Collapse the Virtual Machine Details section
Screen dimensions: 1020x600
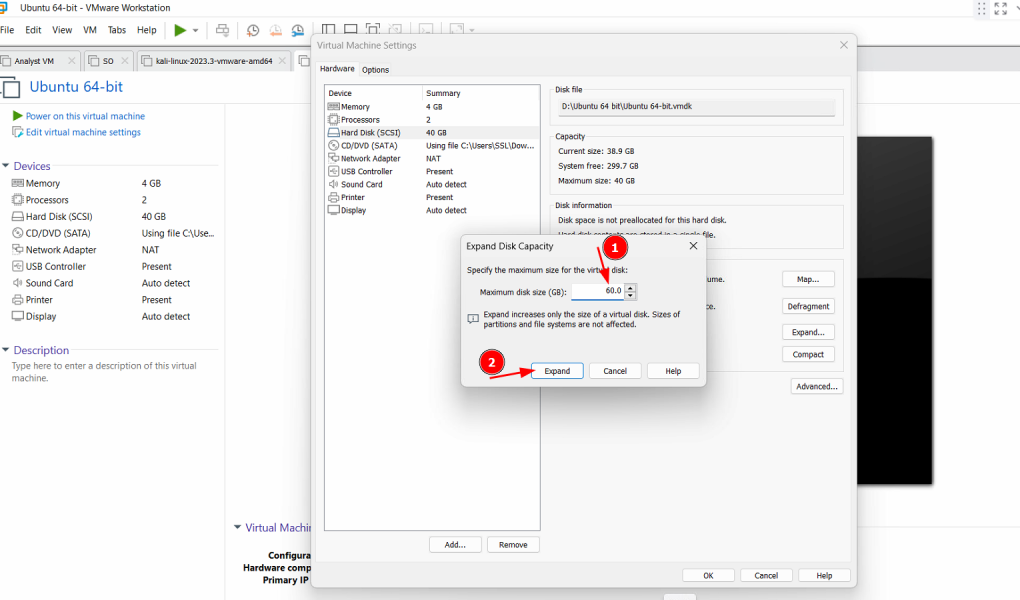(237, 527)
